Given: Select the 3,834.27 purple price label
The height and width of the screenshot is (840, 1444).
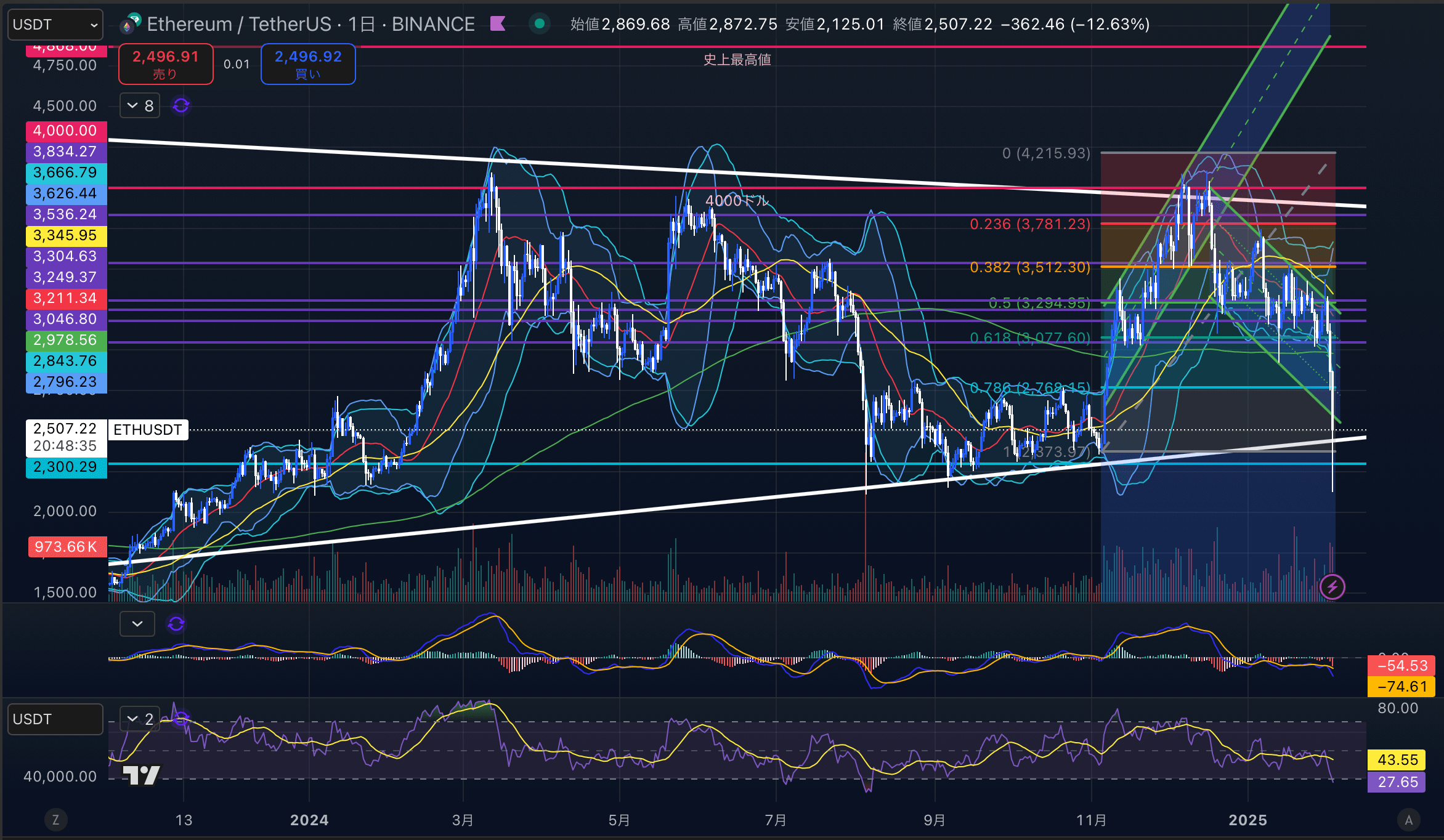Looking at the screenshot, I should point(66,151).
